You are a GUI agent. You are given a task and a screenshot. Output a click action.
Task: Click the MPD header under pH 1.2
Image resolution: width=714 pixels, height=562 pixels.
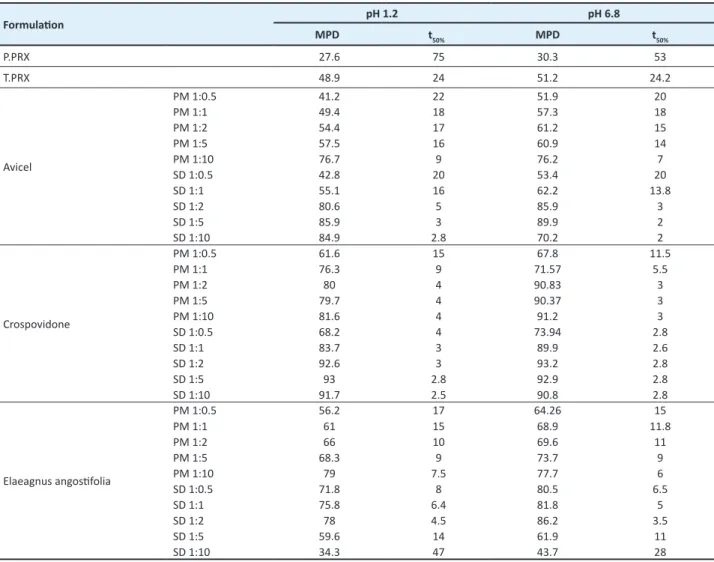[x=327, y=35]
